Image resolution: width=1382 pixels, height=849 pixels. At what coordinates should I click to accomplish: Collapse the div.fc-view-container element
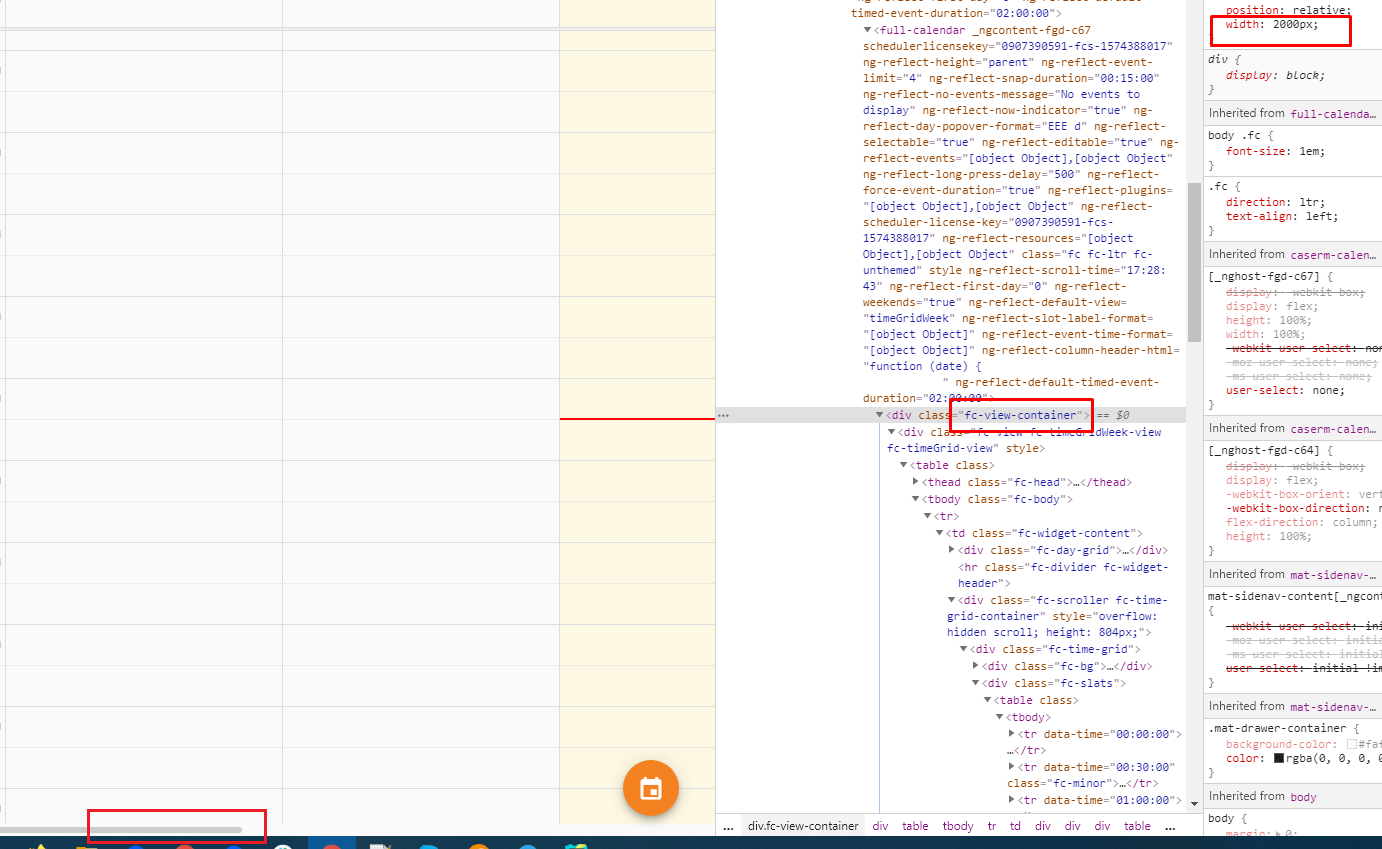coord(879,414)
